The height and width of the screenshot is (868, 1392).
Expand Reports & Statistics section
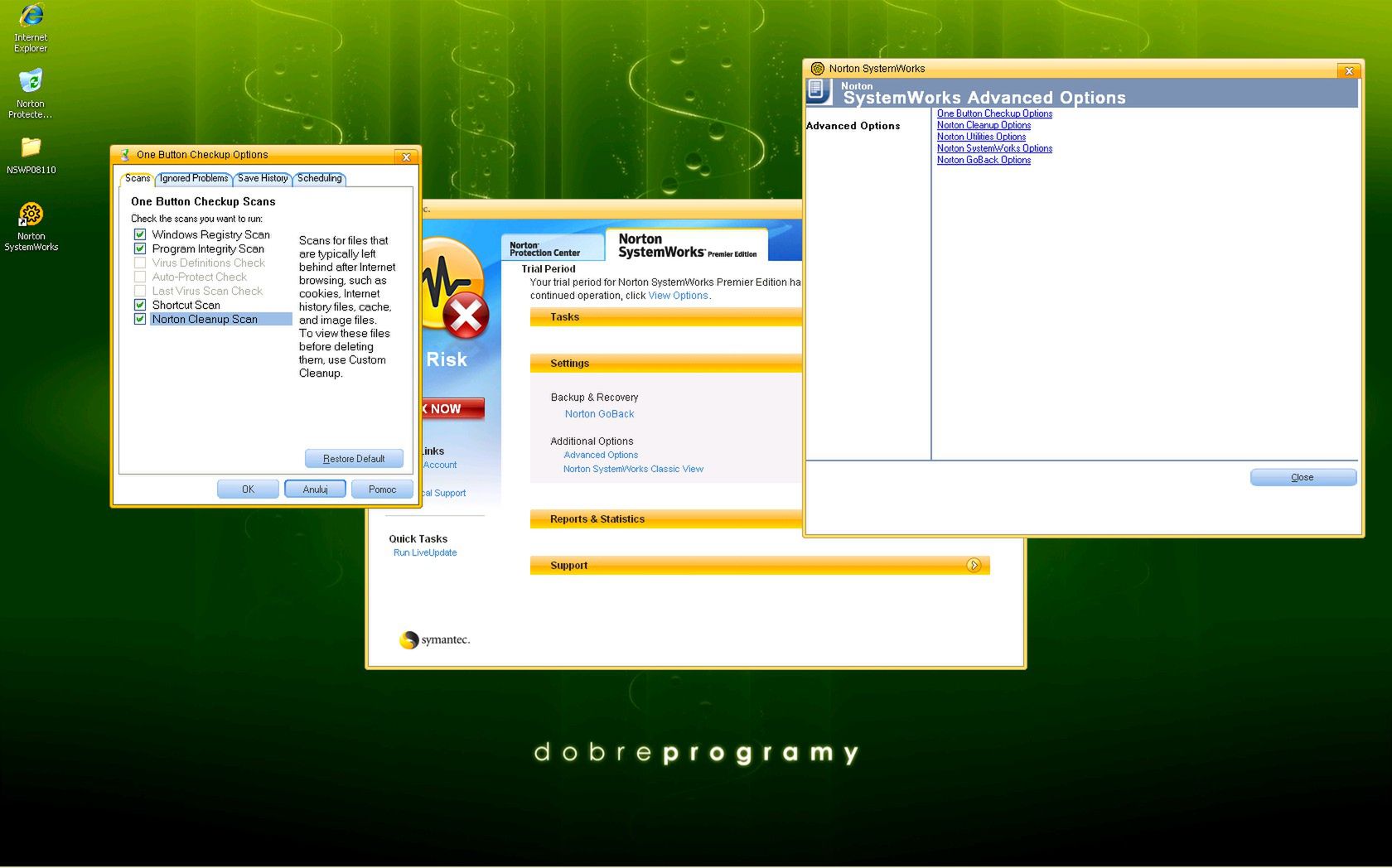(666, 519)
